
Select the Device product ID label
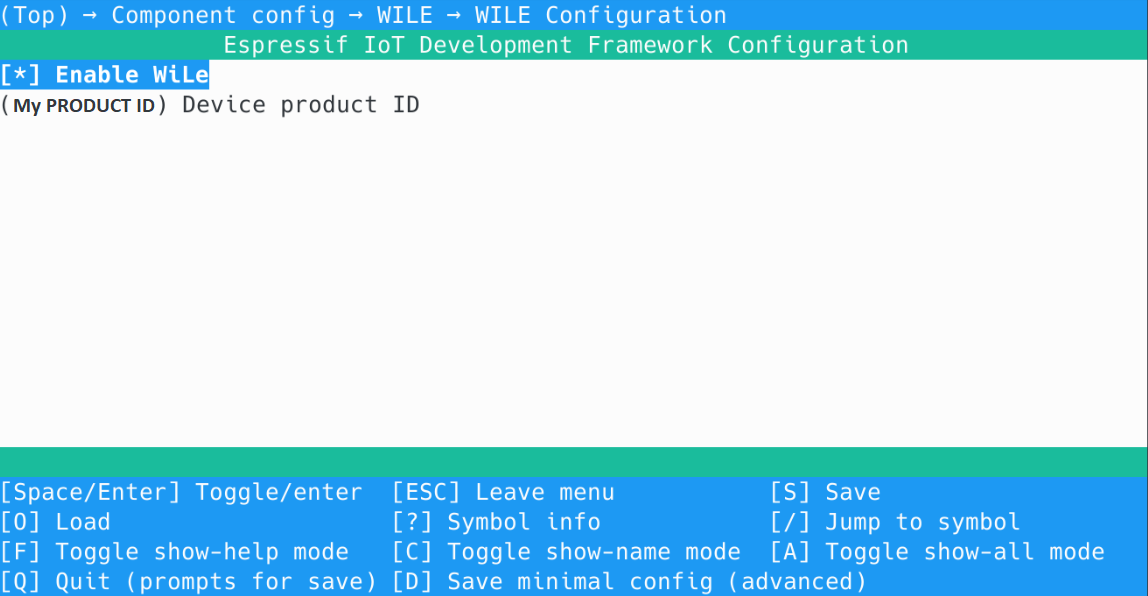tap(300, 105)
